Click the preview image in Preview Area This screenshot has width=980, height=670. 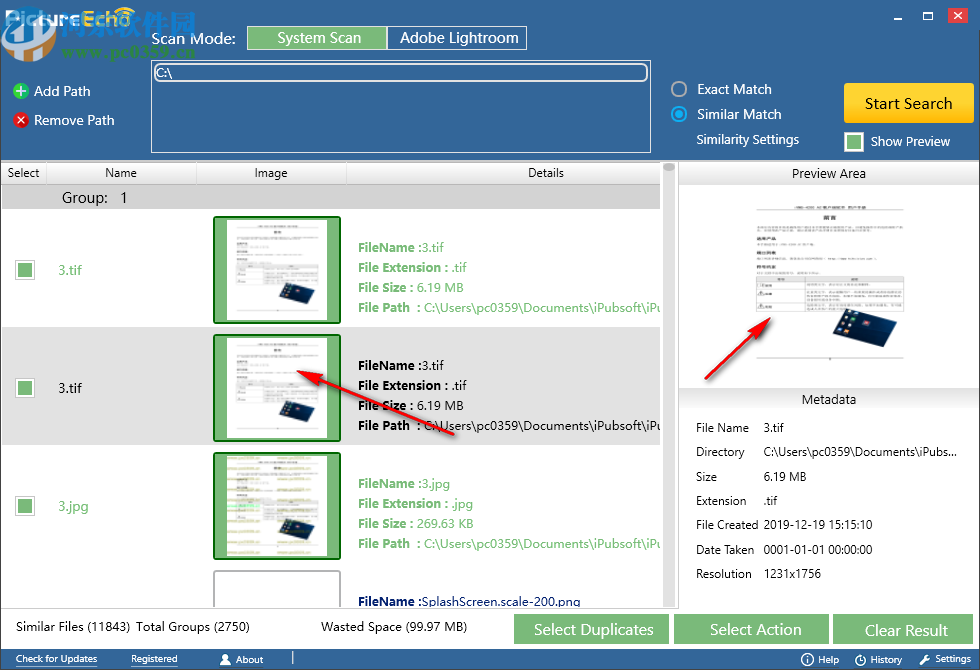pyautogui.click(x=829, y=282)
